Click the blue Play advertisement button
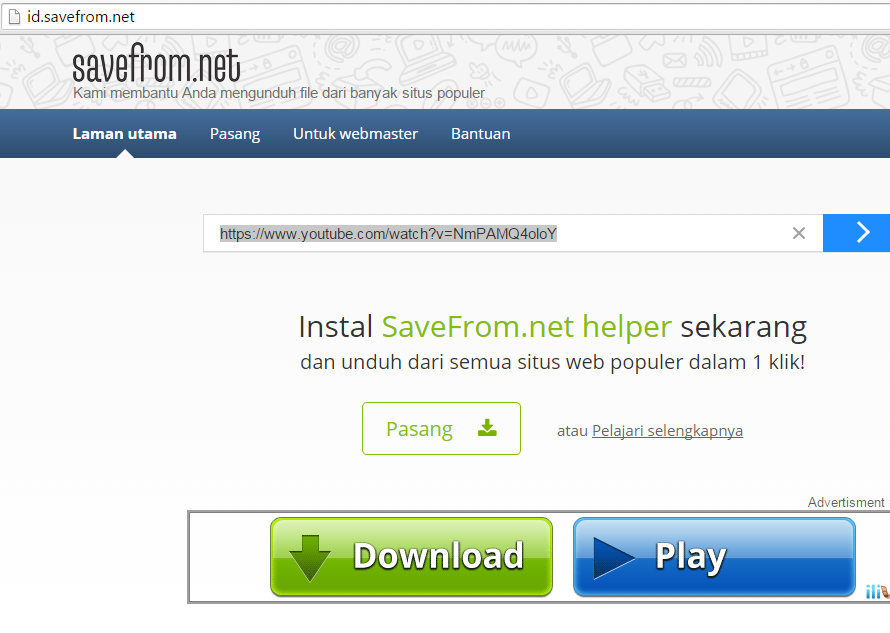Image resolution: width=890 pixels, height=633 pixels. coord(714,556)
